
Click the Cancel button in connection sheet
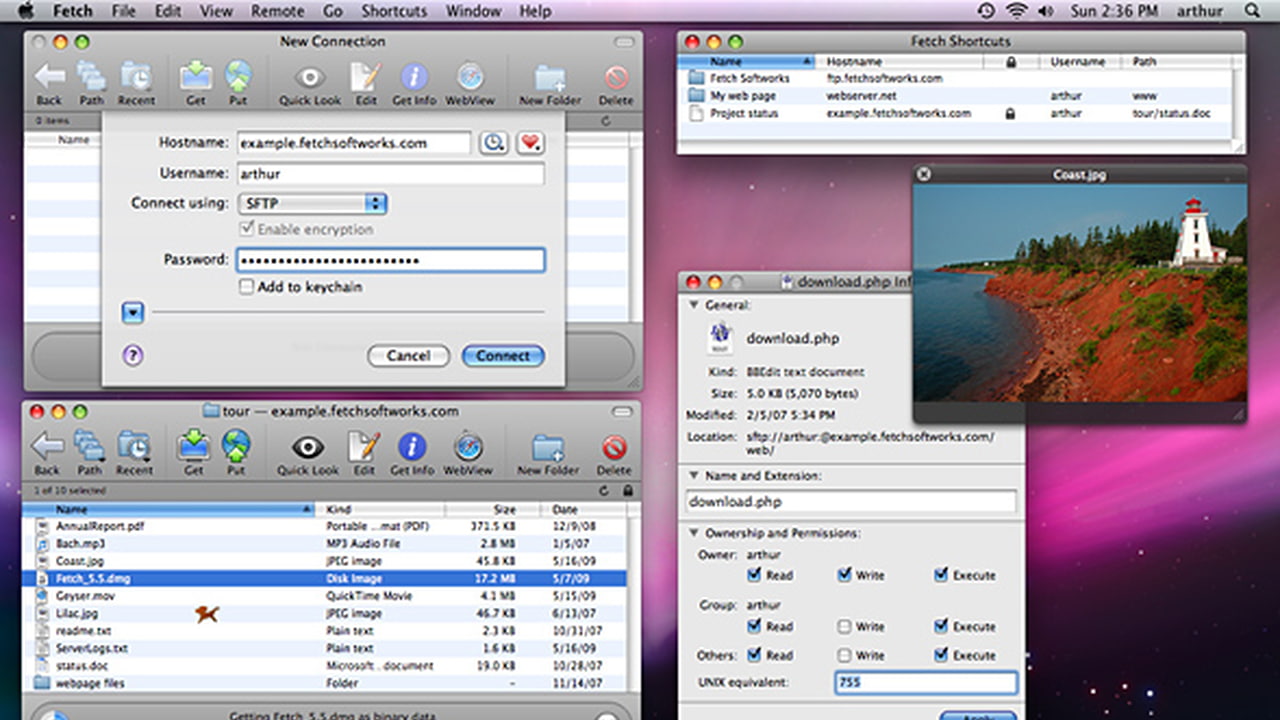[408, 355]
